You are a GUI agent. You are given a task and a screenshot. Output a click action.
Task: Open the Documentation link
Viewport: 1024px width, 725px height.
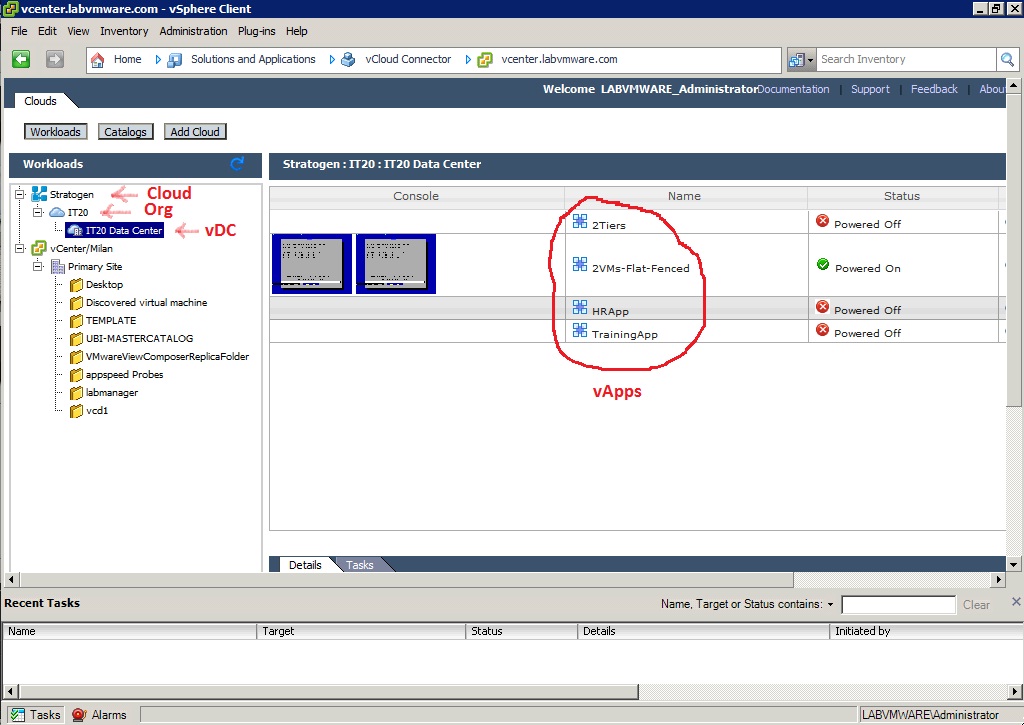793,89
